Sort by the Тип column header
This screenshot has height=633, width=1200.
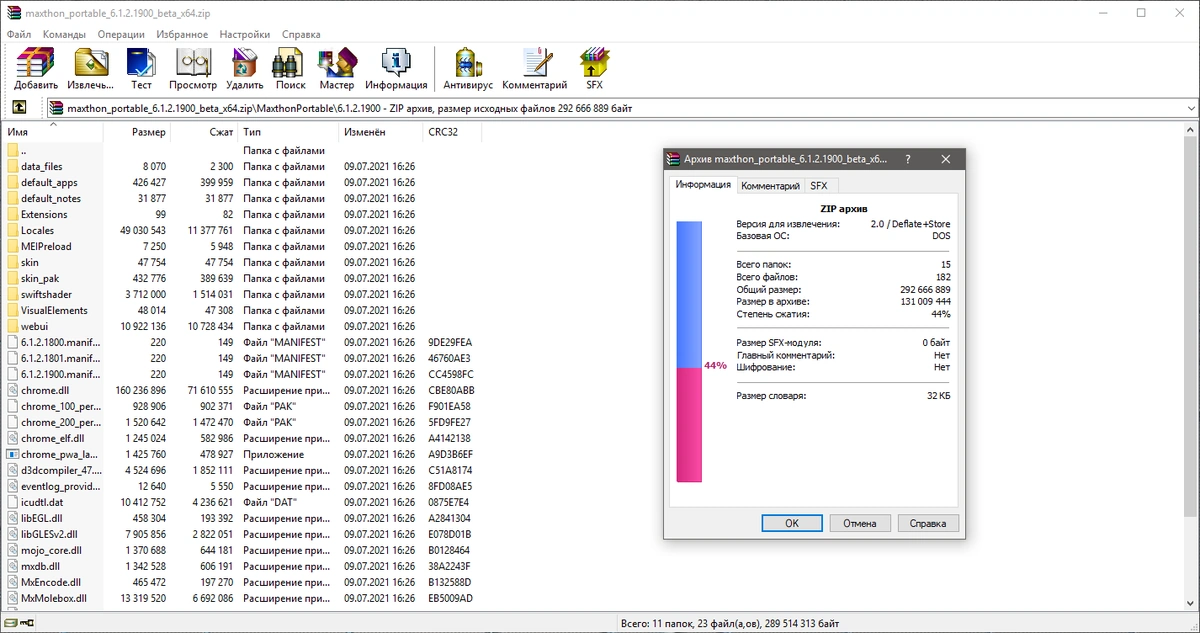tap(289, 132)
